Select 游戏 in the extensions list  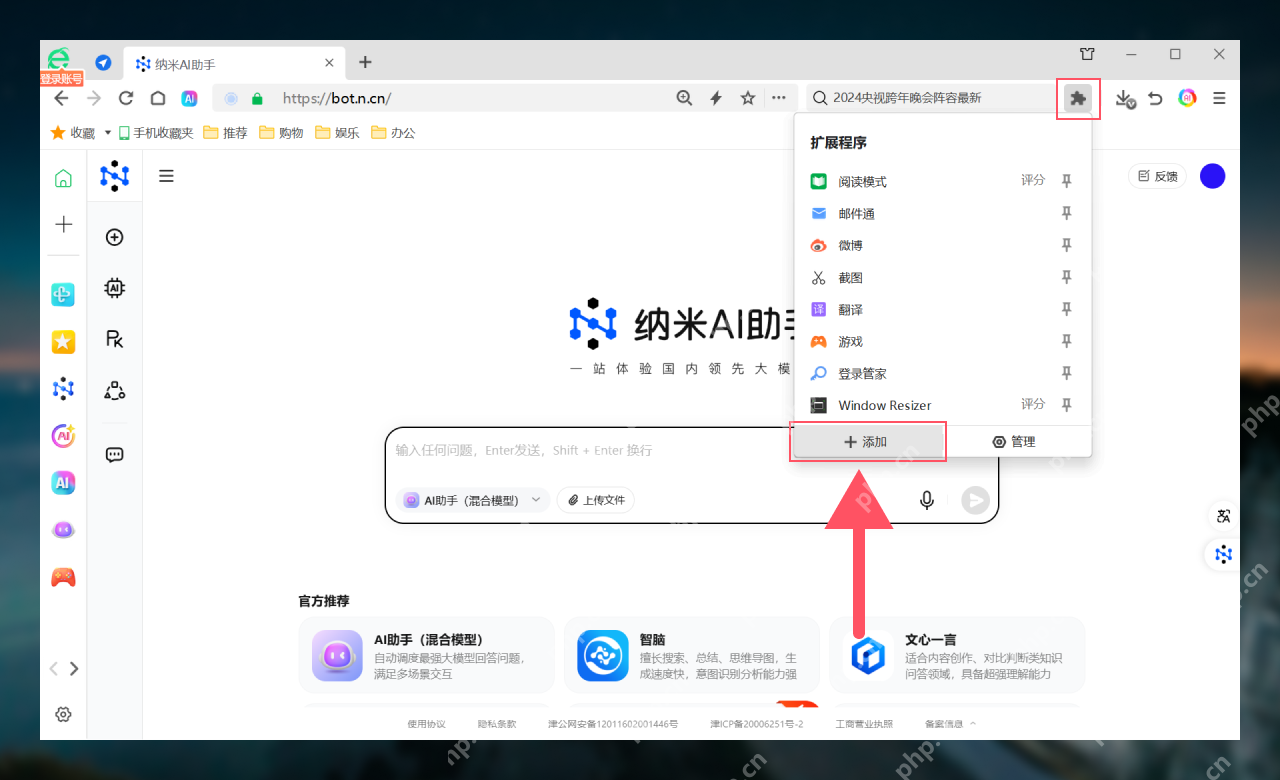click(851, 342)
